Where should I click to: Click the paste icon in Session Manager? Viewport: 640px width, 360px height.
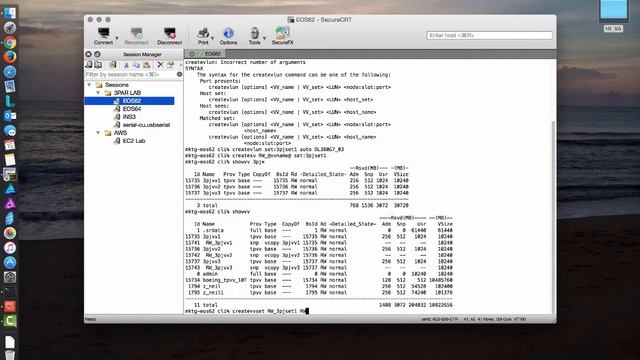[146, 64]
